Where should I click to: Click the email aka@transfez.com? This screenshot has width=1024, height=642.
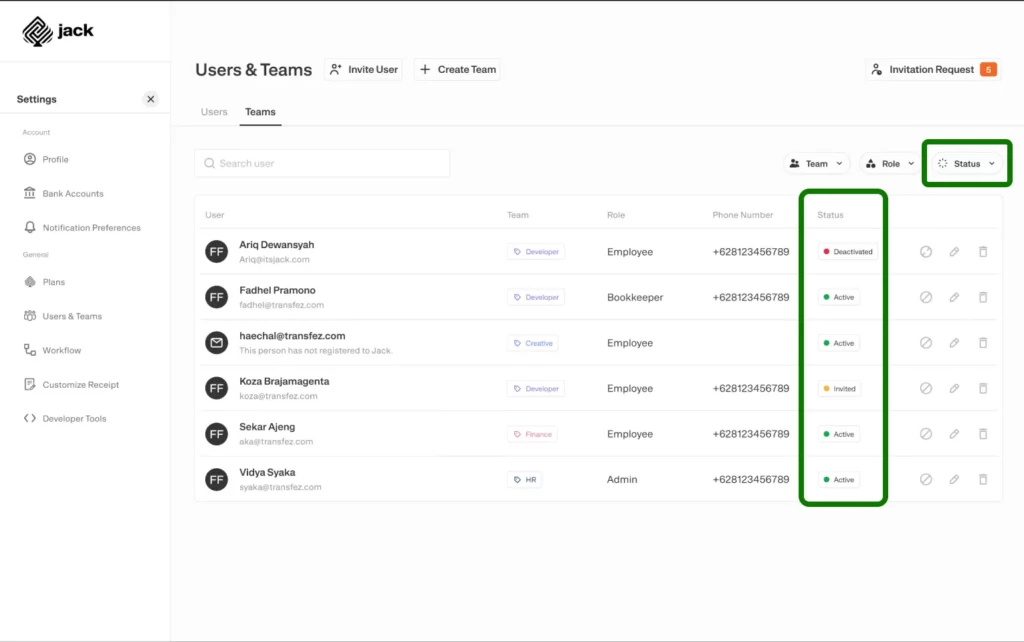tap(276, 441)
